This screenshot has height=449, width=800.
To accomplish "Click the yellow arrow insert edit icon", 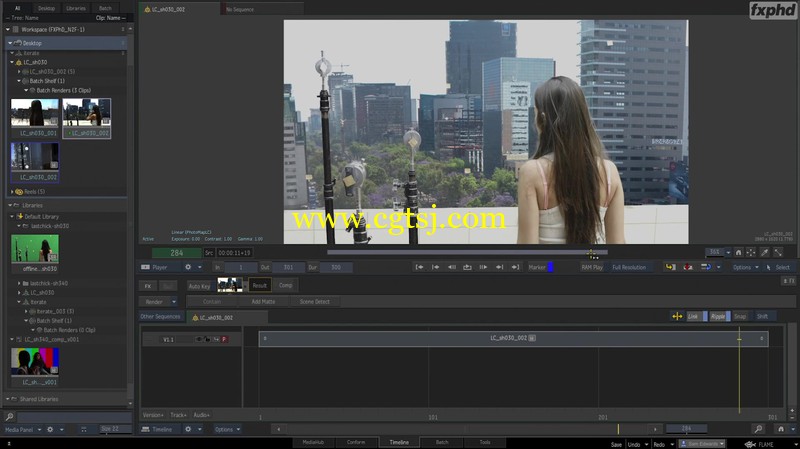I will coord(670,267).
